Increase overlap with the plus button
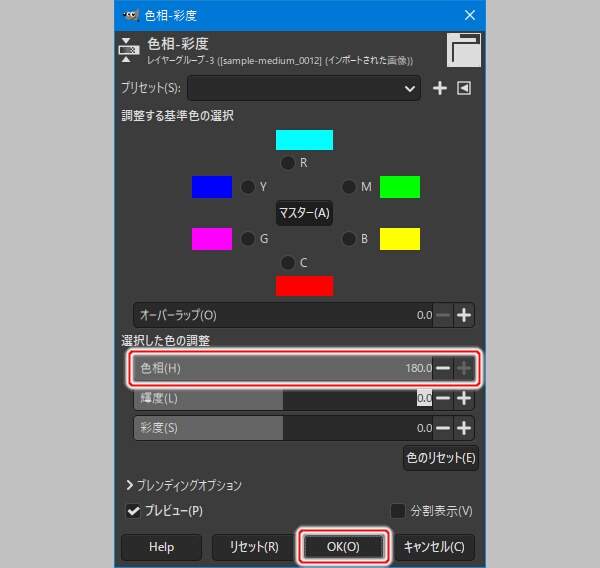The image size is (600, 568). click(464, 315)
